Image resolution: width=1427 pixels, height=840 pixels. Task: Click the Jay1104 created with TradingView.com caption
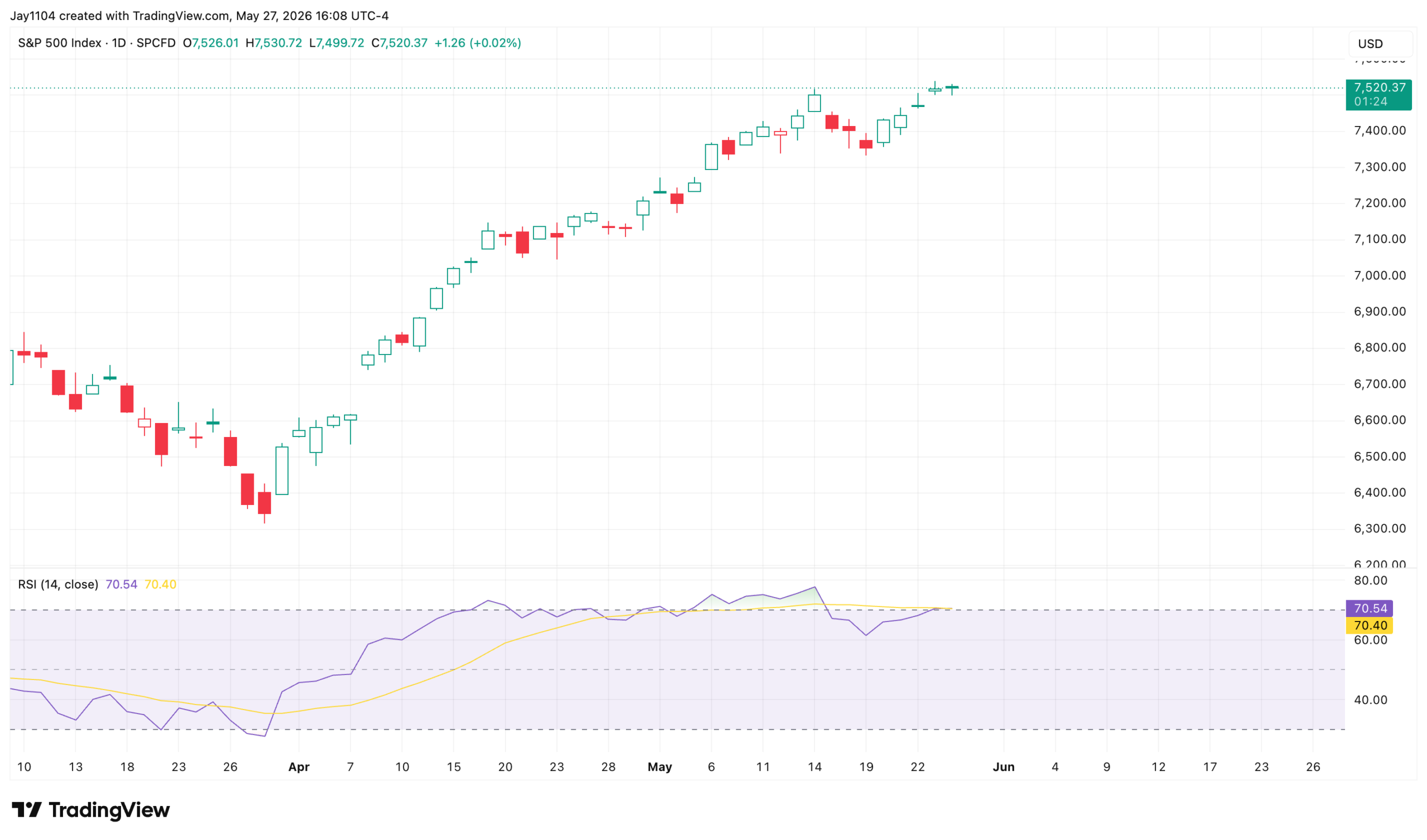pyautogui.click(x=200, y=16)
